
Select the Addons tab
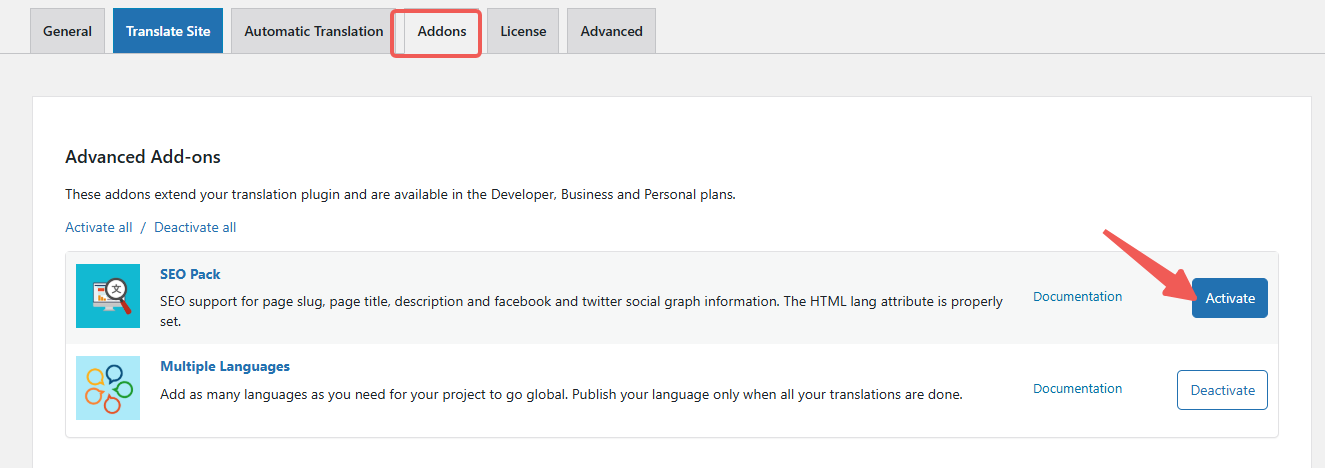(442, 31)
